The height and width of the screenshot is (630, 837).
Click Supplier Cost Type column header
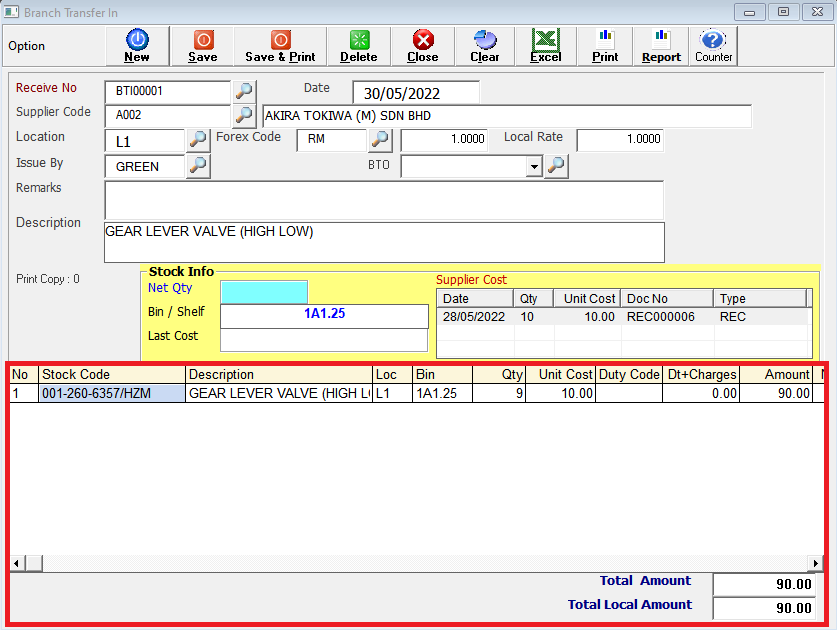(x=760, y=298)
